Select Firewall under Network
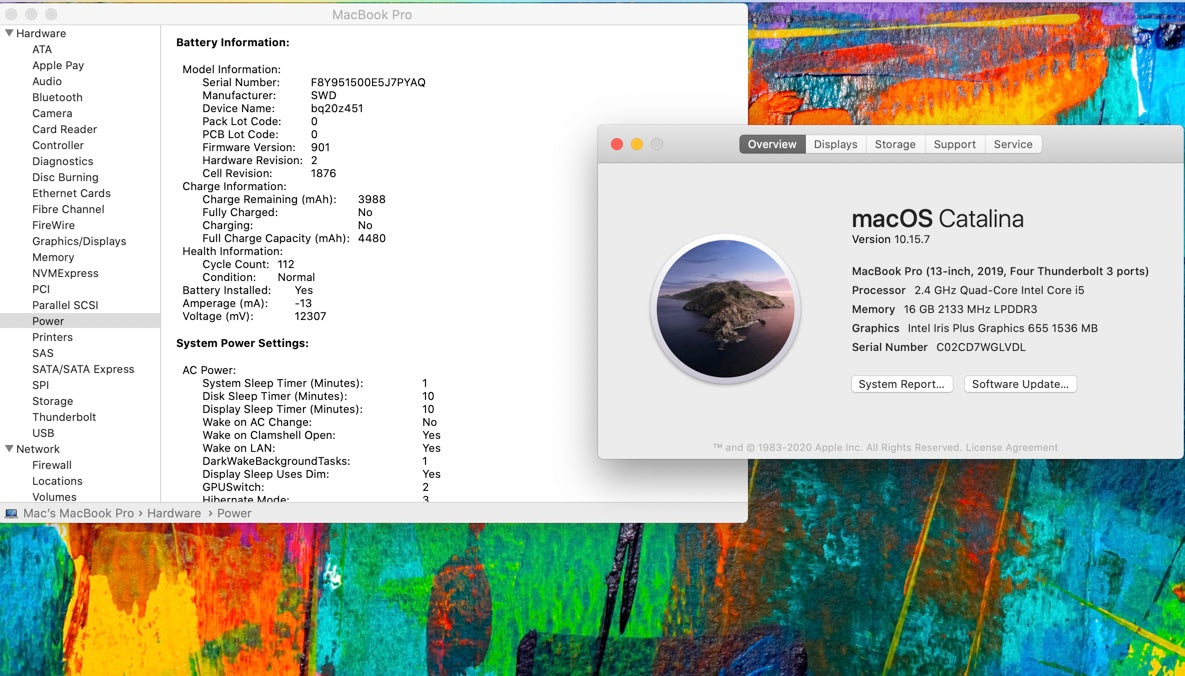Image resolution: width=1185 pixels, height=676 pixels. (x=52, y=465)
